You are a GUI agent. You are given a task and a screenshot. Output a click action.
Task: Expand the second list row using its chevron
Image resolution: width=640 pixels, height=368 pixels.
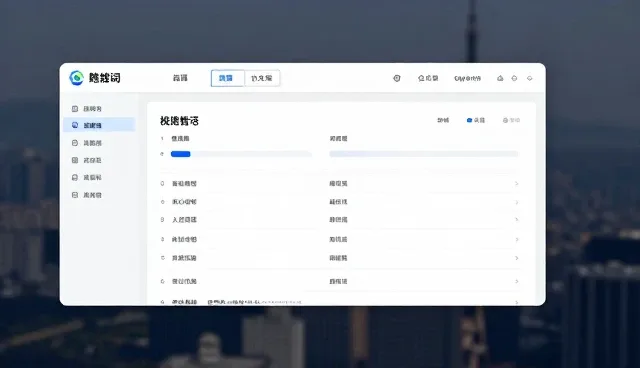click(x=517, y=202)
